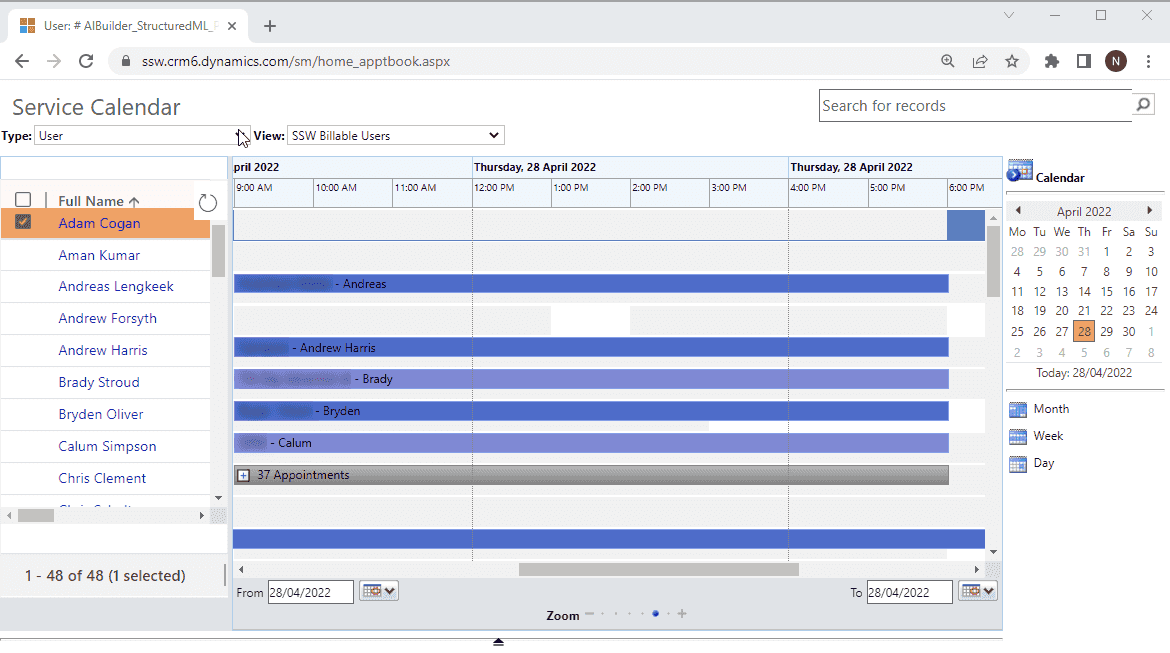Click the zoom out minus icon
1170x653 pixels.
coord(589,614)
